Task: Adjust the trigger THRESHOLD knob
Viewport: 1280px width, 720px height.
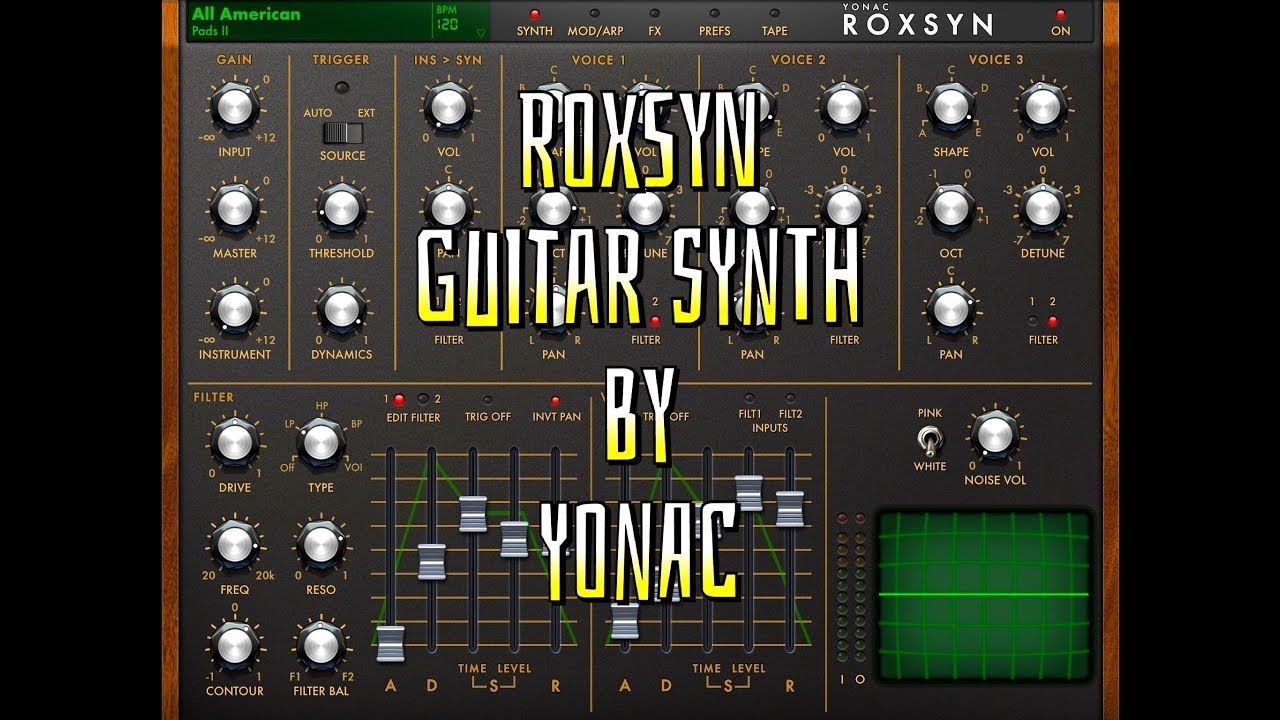Action: [341, 208]
